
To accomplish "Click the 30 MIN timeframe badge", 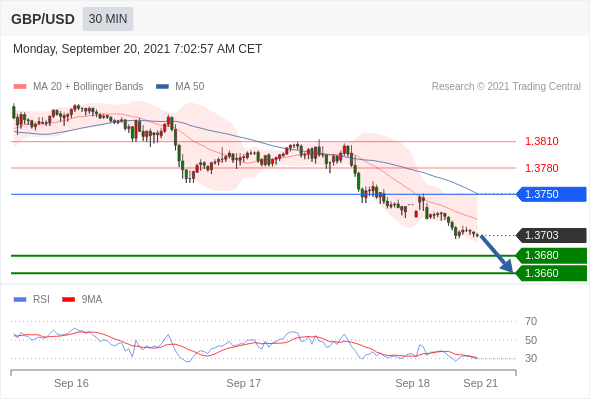I will point(108,19).
